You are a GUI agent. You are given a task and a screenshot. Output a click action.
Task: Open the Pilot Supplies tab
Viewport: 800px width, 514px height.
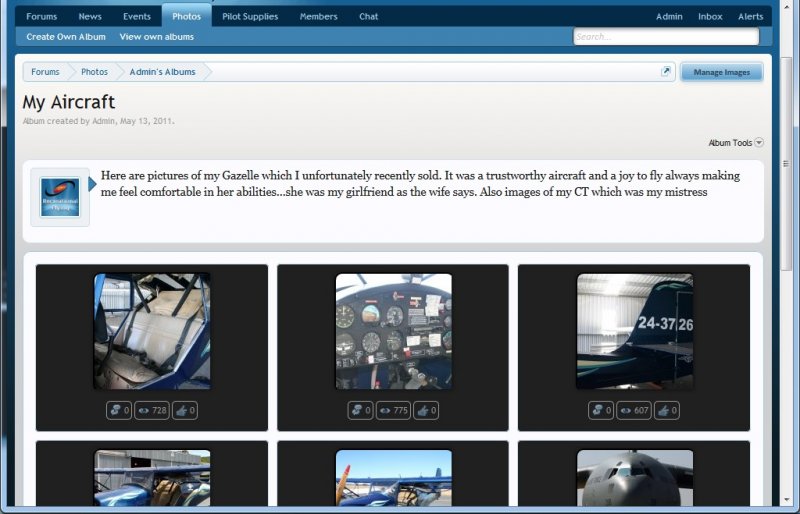coord(250,16)
